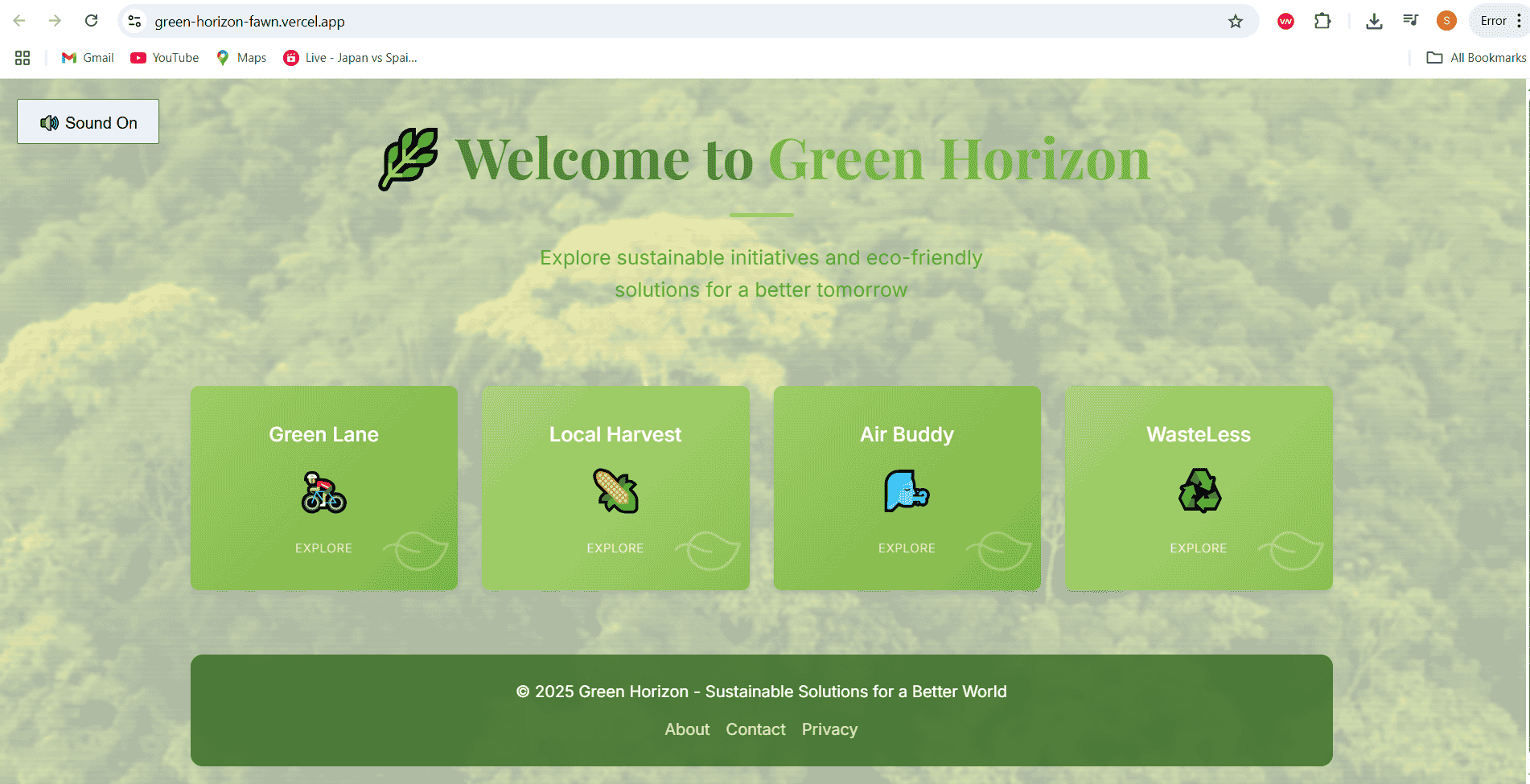Open the All Bookmarks folder
The height and width of the screenshot is (784, 1530).
(x=1475, y=57)
